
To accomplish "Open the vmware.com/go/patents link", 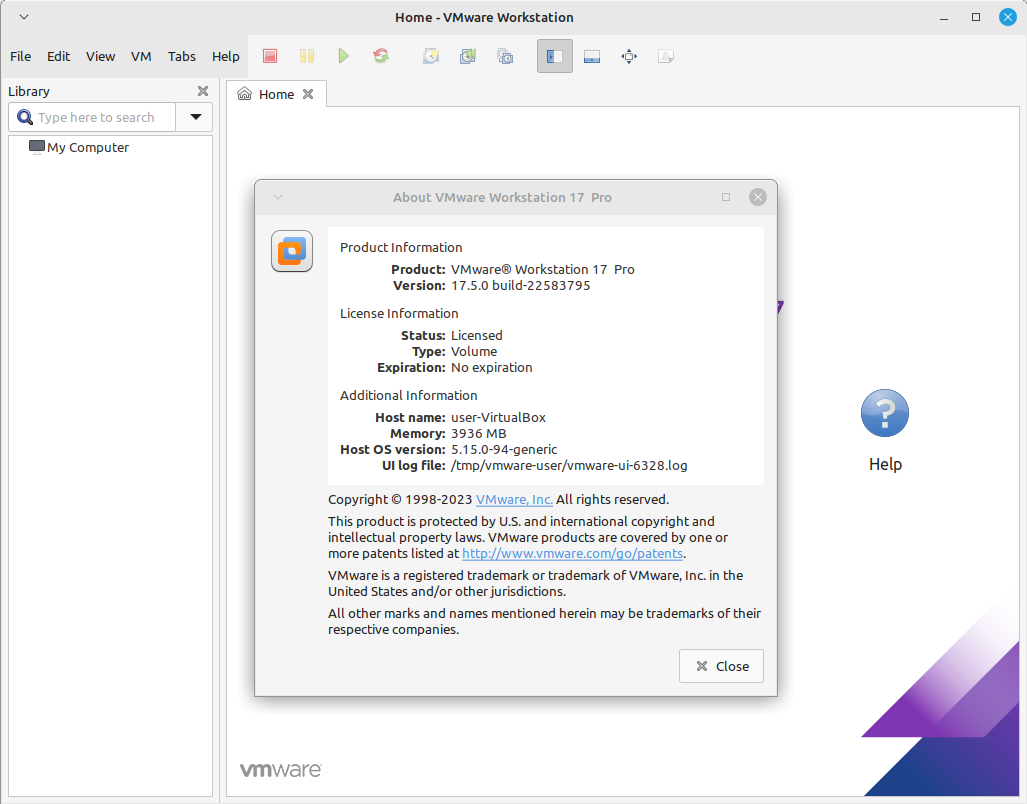I will [x=572, y=553].
